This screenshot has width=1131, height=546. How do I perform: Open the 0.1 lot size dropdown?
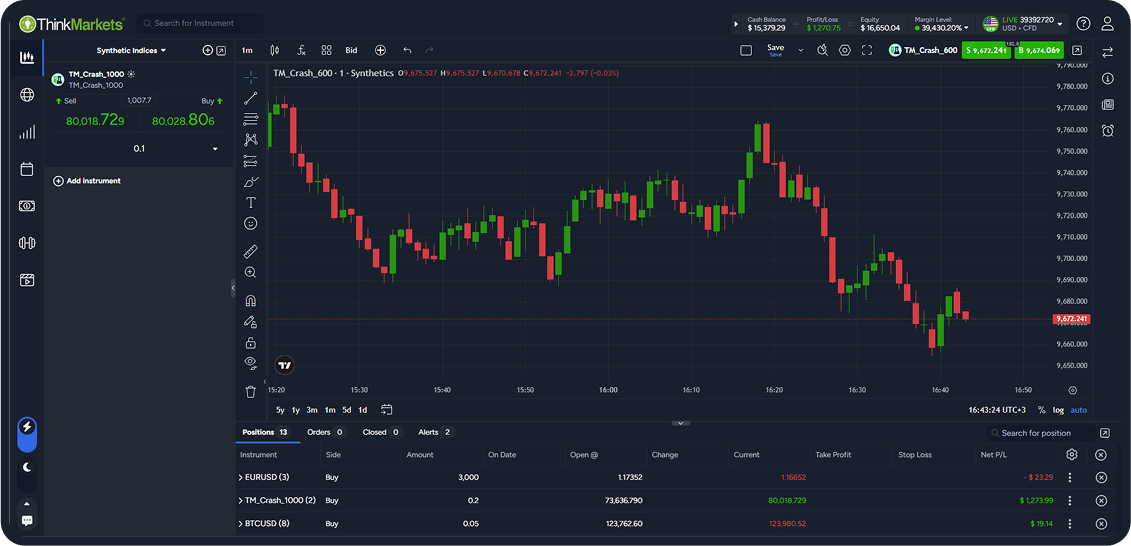pyautogui.click(x=215, y=149)
